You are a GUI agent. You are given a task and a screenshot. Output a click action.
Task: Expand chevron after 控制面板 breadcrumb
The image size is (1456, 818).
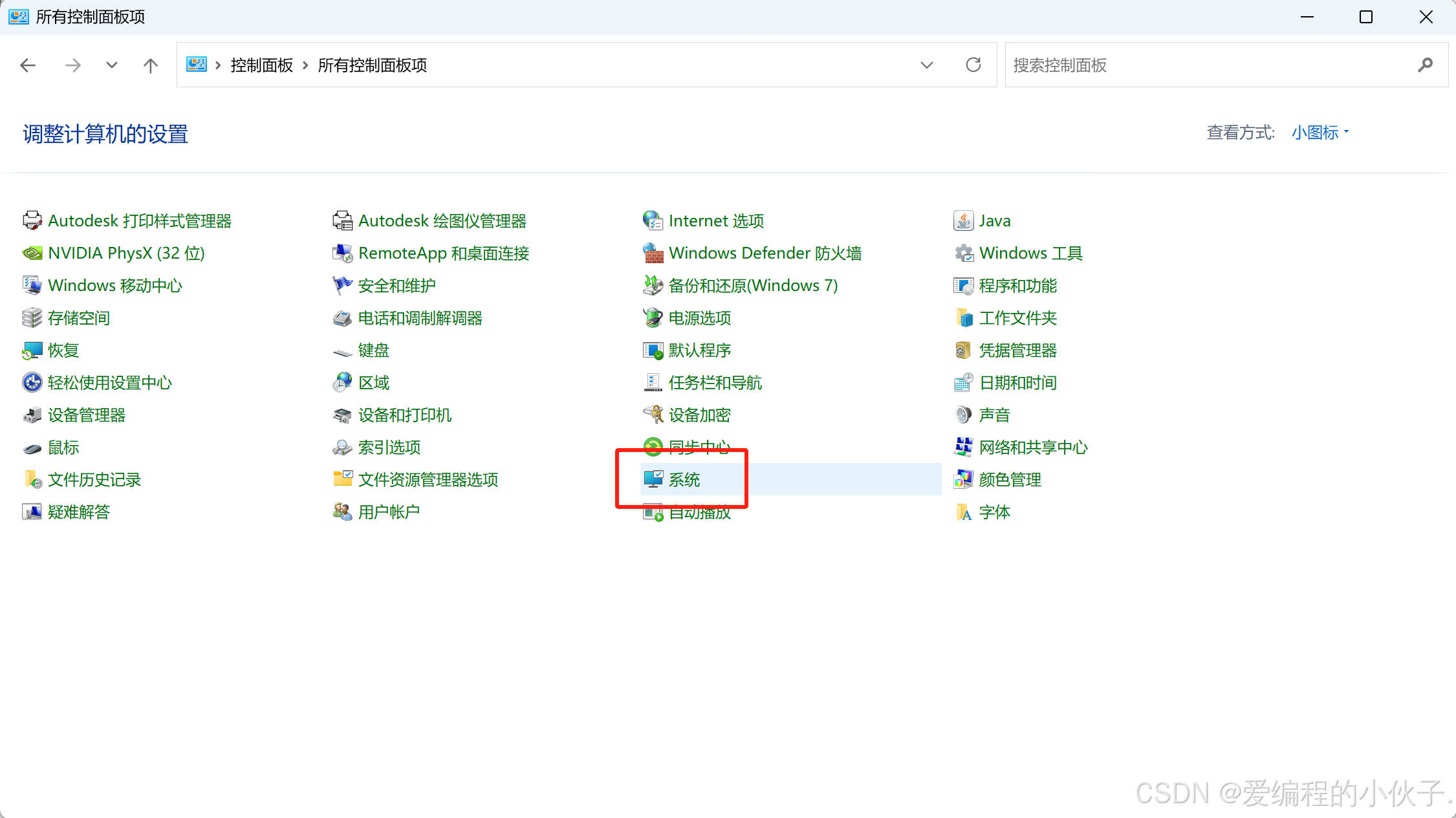point(305,65)
